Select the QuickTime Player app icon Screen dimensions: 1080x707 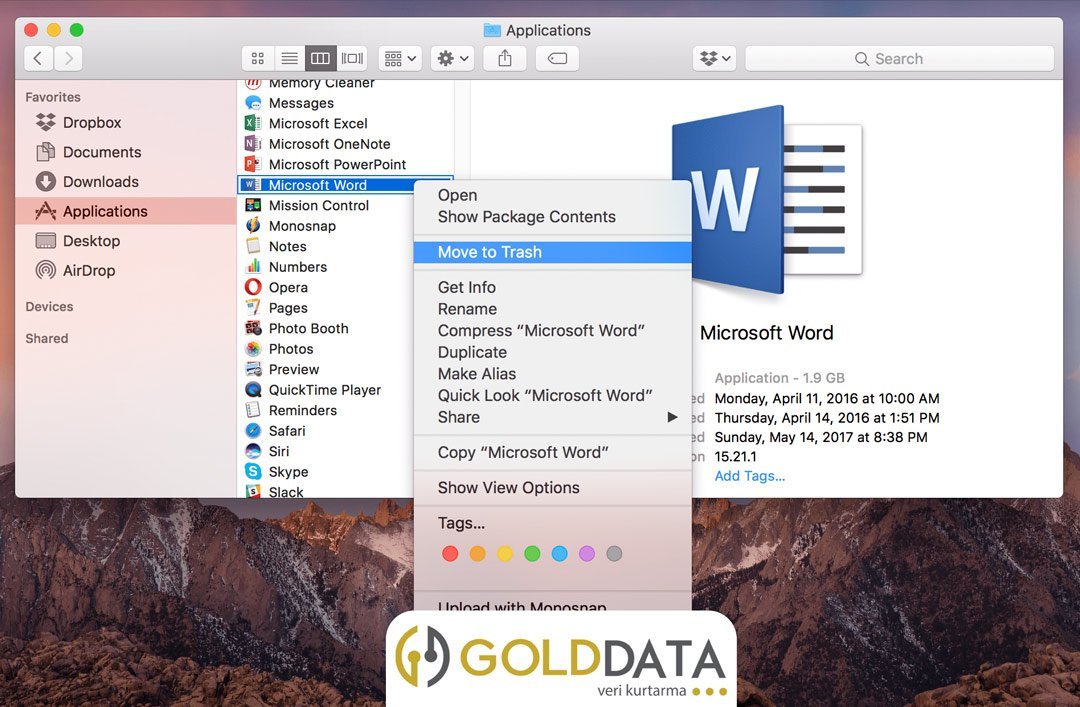[253, 390]
